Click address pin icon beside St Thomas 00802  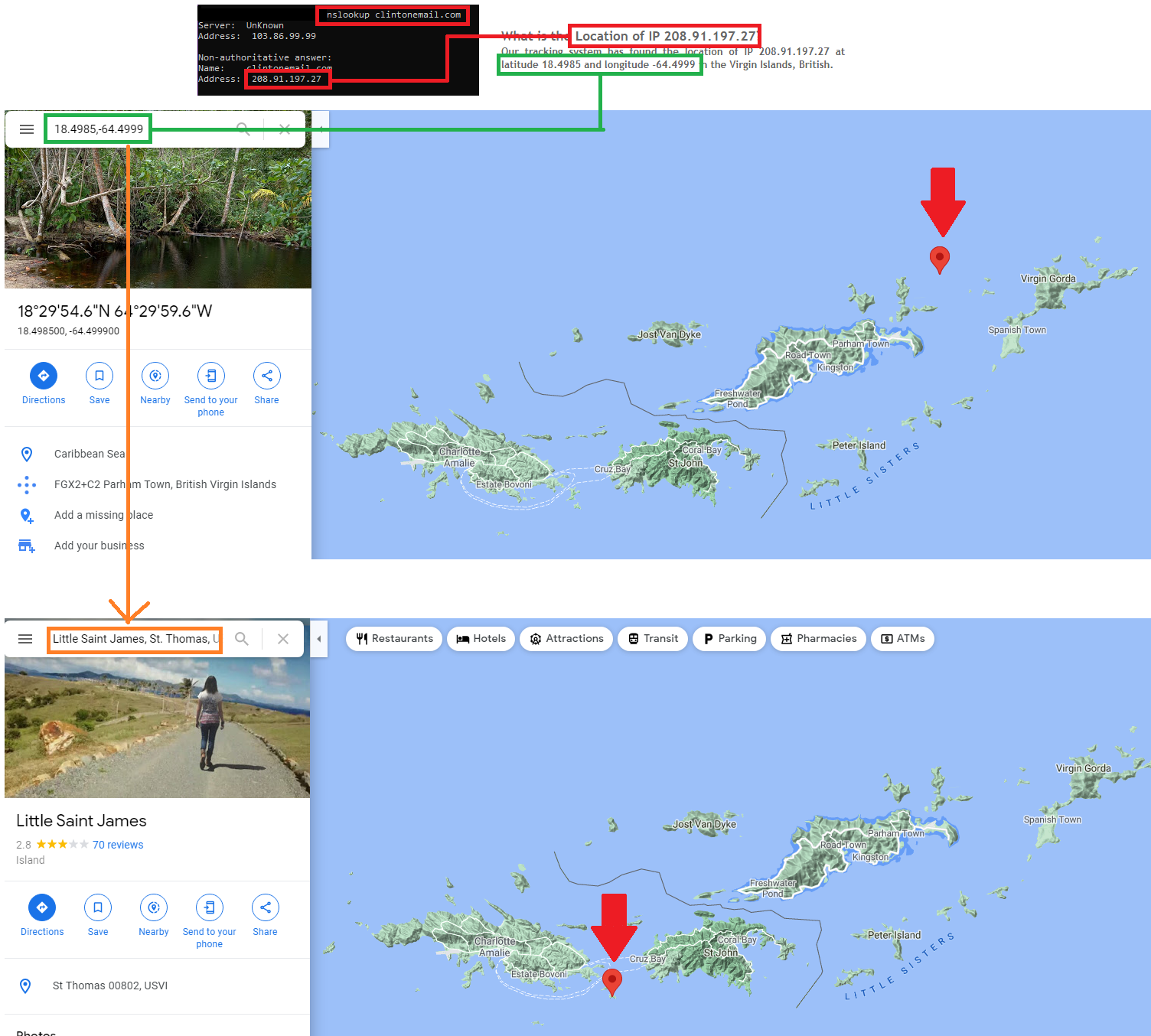point(25,986)
